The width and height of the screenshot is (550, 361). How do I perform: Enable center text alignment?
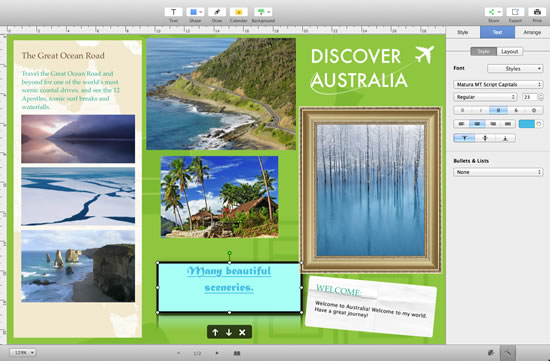pyautogui.click(x=477, y=124)
